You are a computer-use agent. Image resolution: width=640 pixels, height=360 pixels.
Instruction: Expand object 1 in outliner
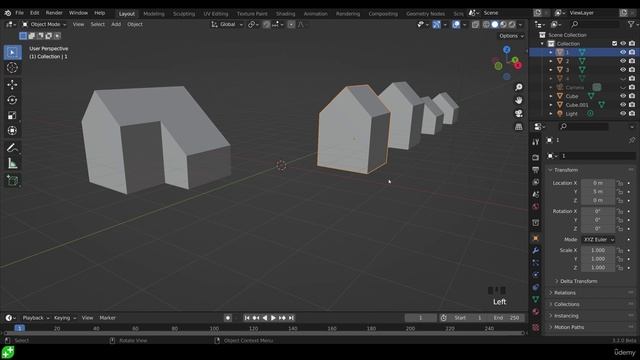(551, 52)
